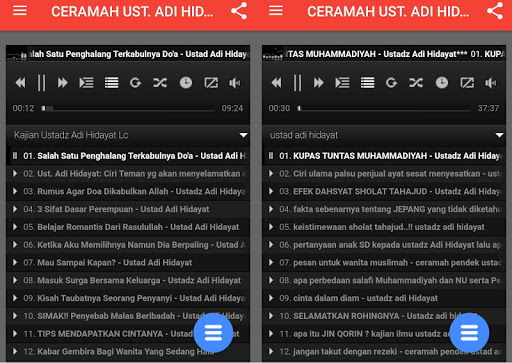Play track 04. 3 Sifat Dasar Perempuan
512x363 pixels.
point(128,209)
